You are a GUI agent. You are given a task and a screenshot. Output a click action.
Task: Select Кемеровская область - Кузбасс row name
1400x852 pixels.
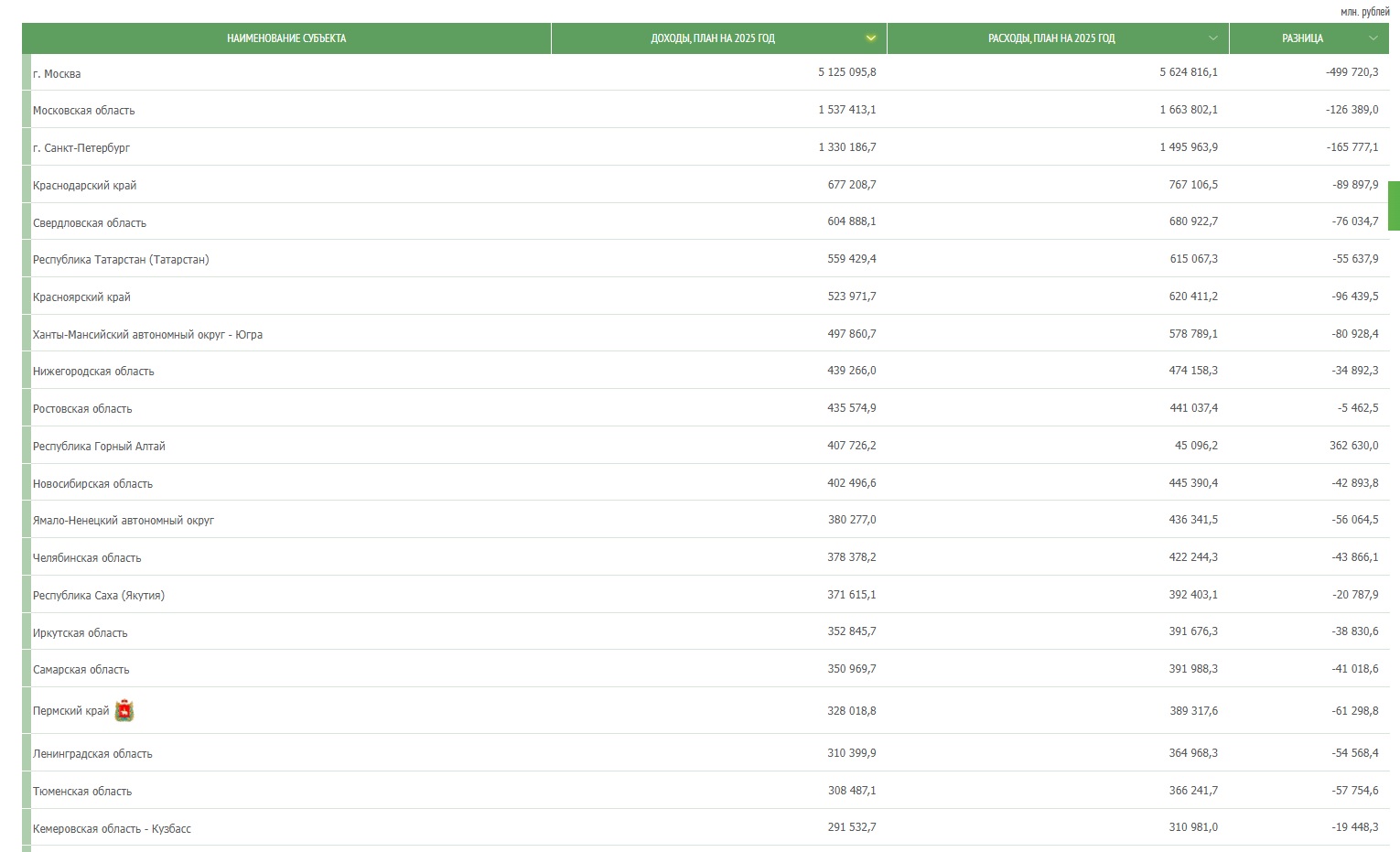pos(112,829)
